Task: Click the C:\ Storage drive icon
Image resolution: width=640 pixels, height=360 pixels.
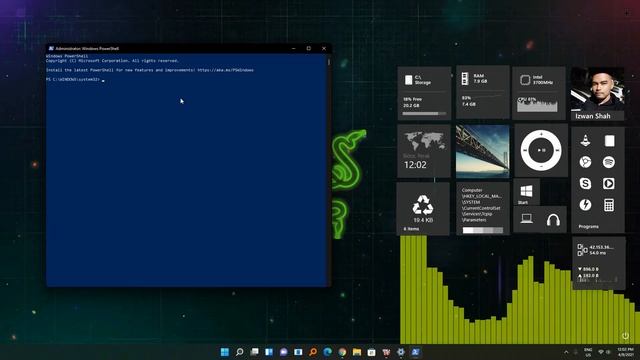Action: [408, 80]
